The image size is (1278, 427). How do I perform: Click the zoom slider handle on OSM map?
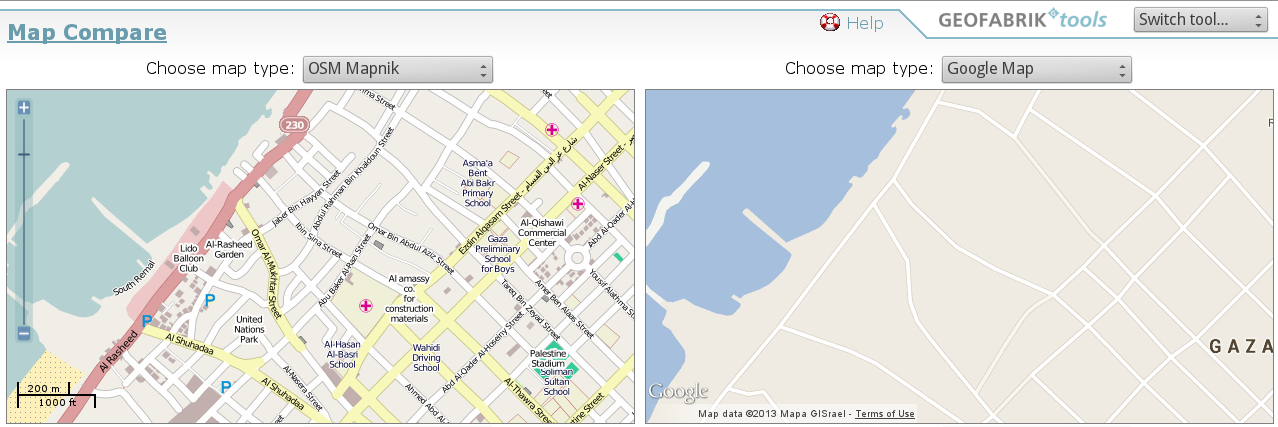25,154
